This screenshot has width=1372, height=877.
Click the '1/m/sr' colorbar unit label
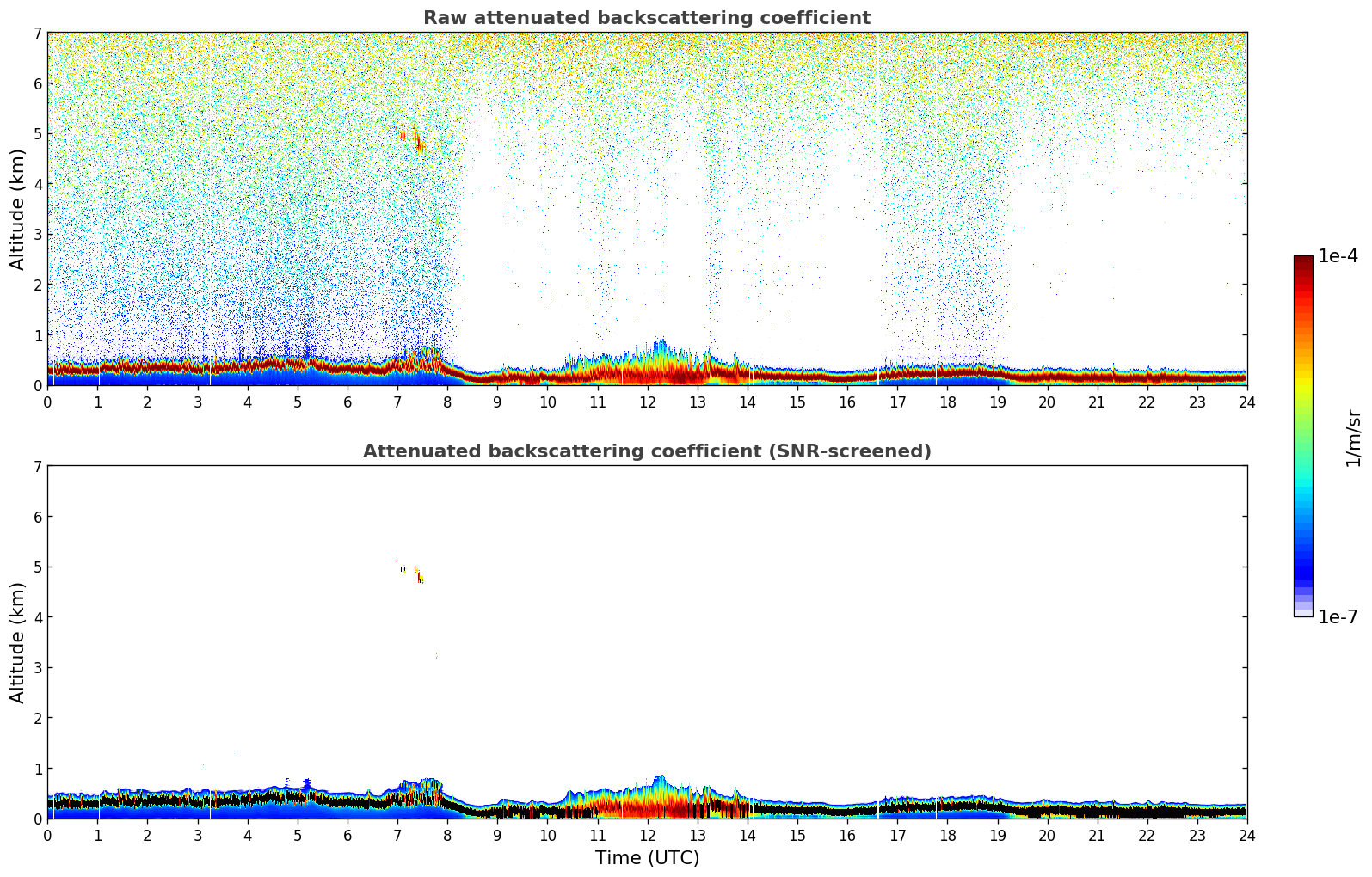pyautogui.click(x=1353, y=438)
